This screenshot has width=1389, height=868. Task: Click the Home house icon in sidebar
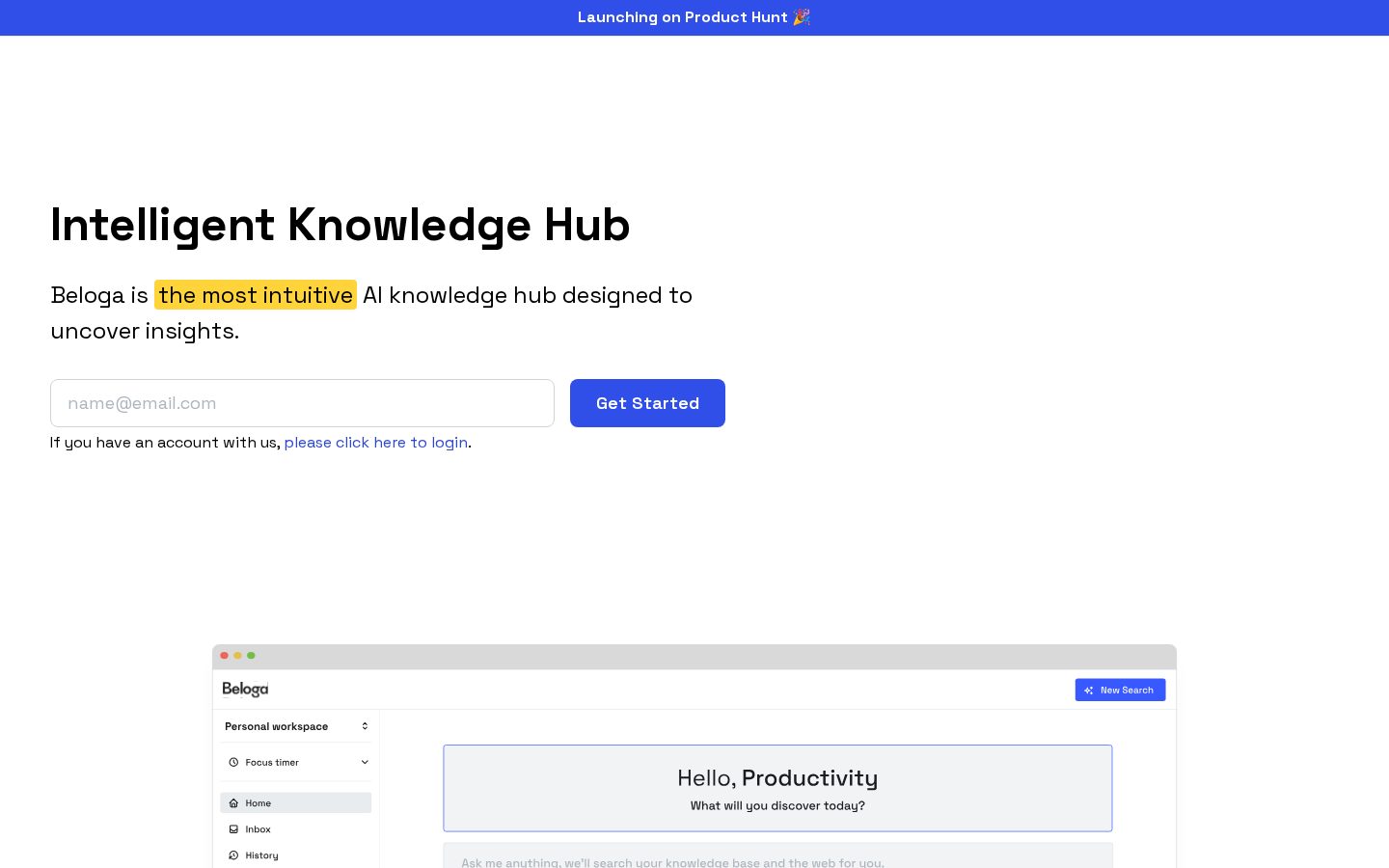233,802
